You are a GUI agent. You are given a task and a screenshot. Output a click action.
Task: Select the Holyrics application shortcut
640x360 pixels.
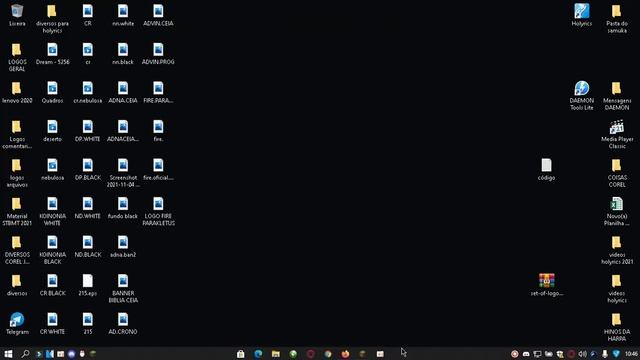point(582,16)
